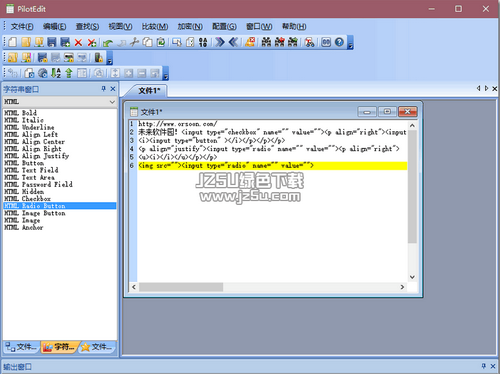Open the 窗口(W) menu

coord(259,26)
